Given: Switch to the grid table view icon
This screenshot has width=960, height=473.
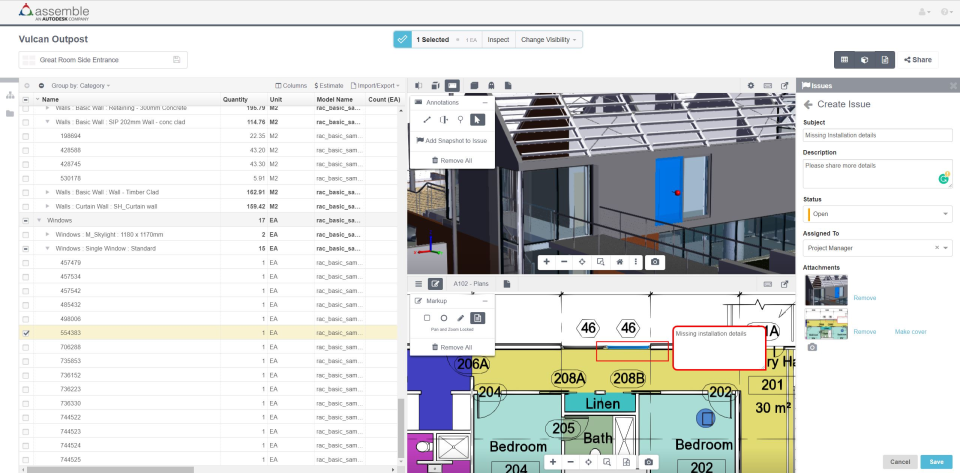Looking at the screenshot, I should coord(844,59).
